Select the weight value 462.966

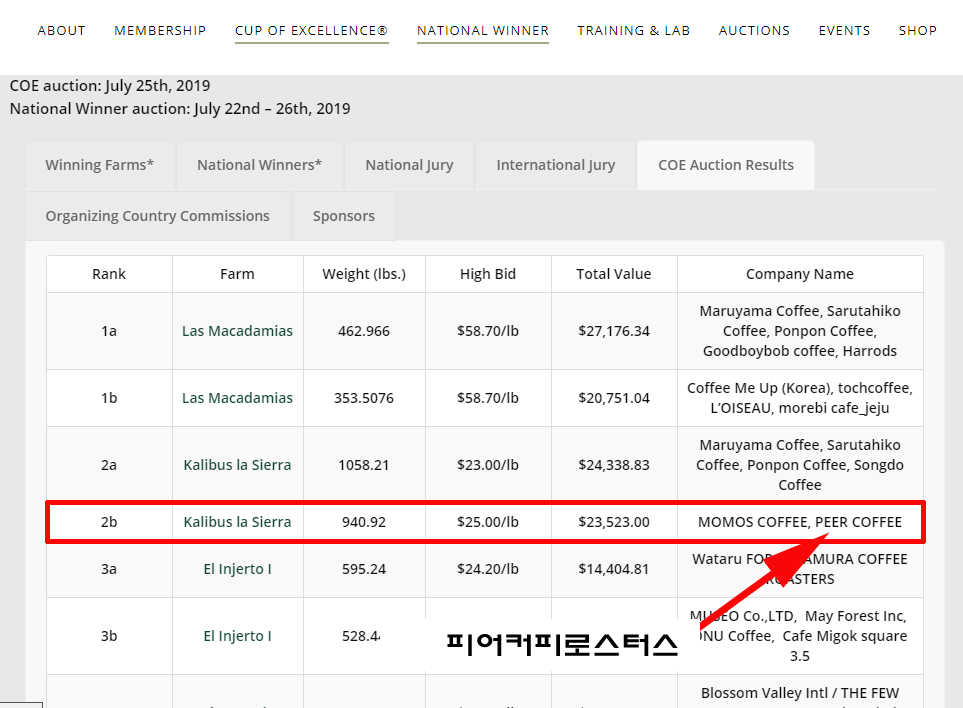364,331
